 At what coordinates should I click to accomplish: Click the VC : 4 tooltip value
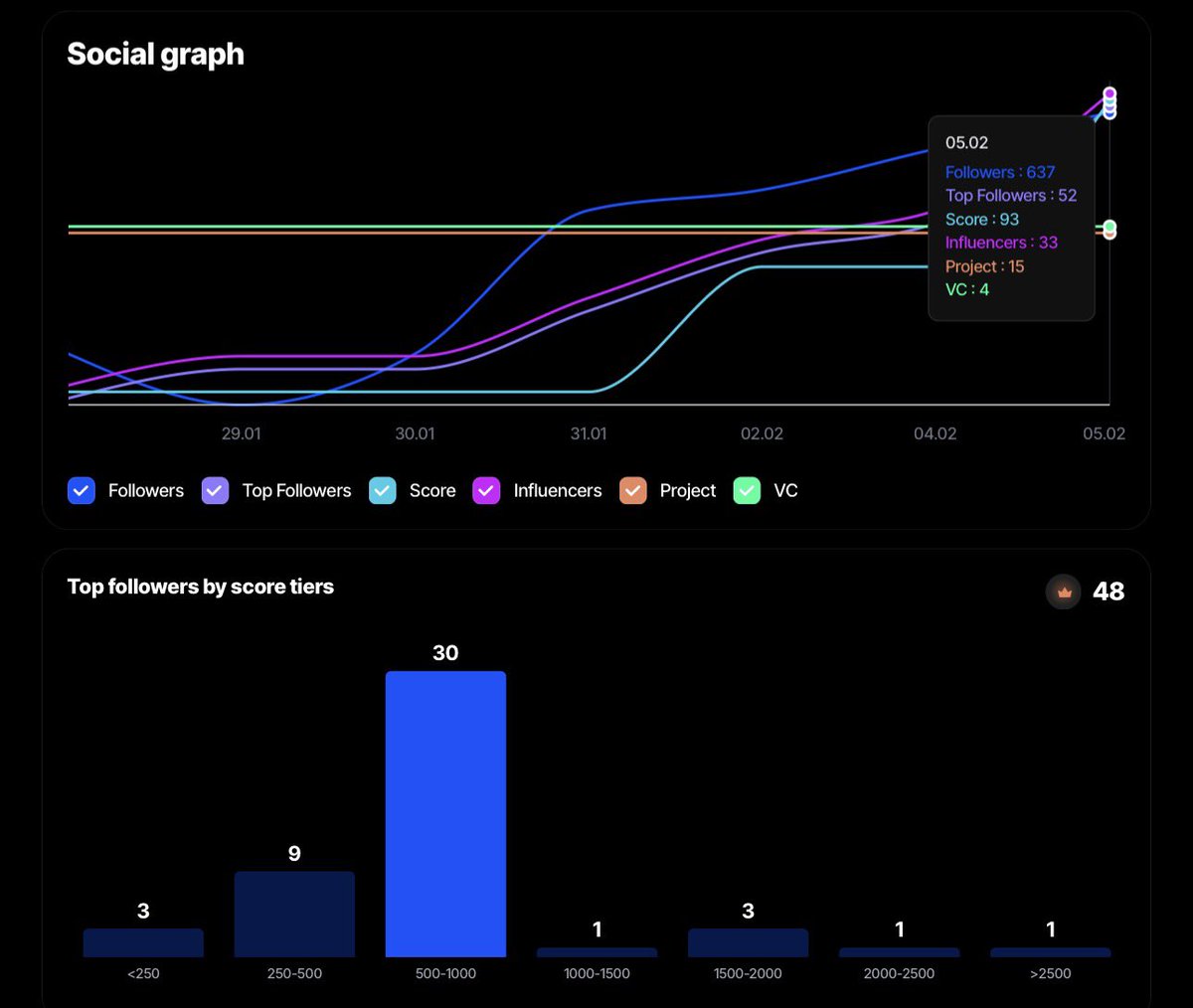(967, 289)
